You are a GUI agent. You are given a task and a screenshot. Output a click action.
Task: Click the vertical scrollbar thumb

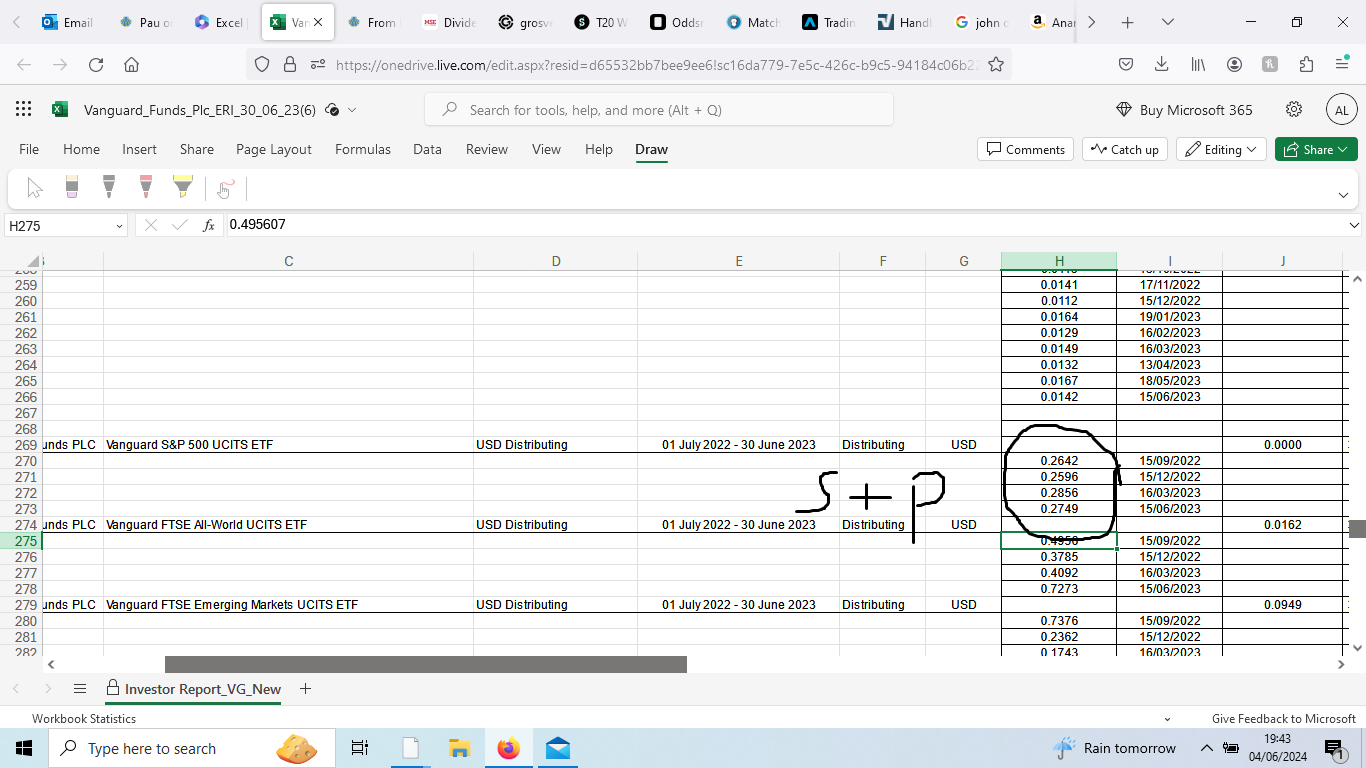1357,529
